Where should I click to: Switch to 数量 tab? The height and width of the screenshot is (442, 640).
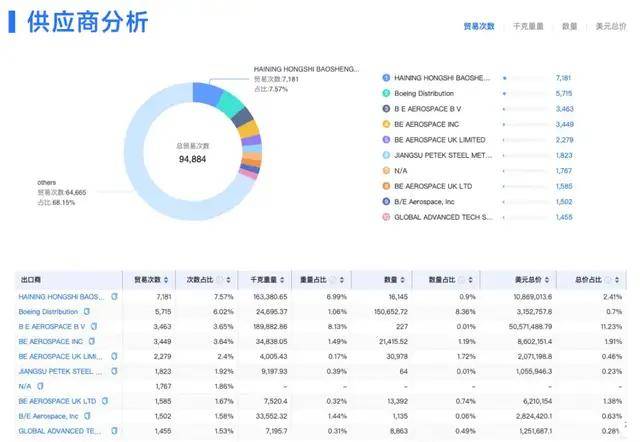coord(569,27)
